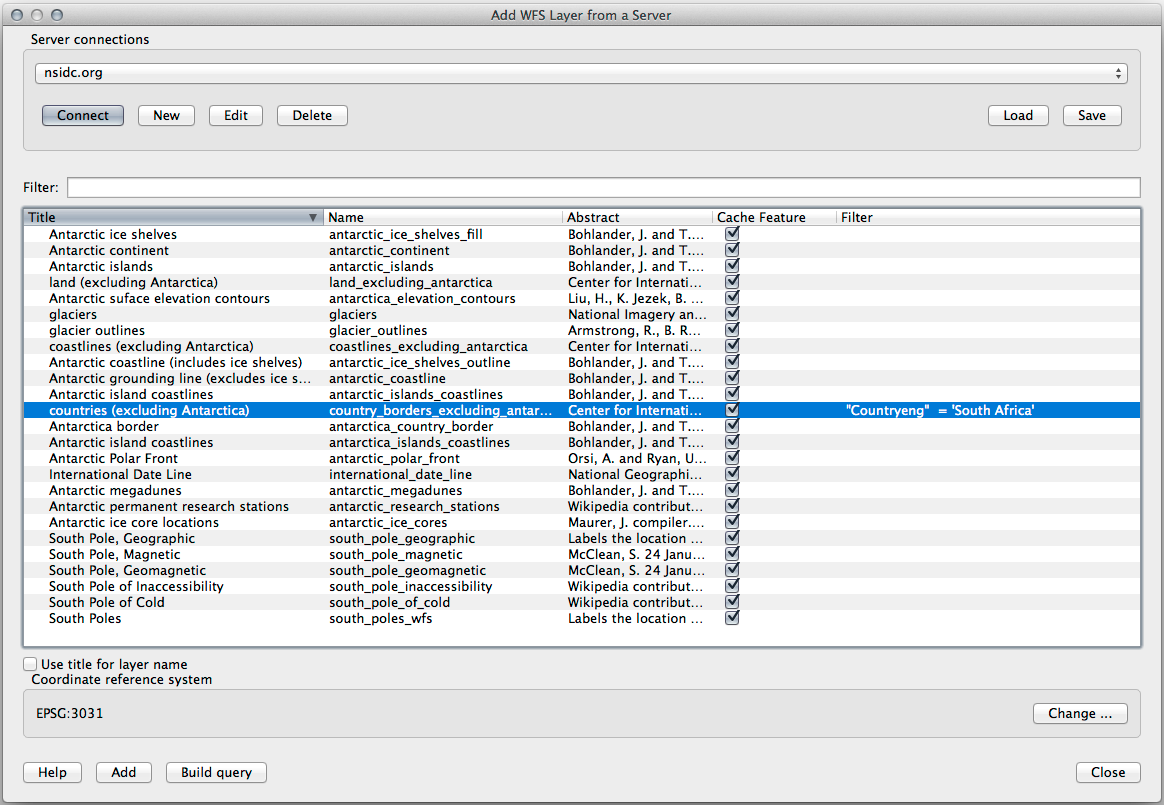Click into the Filter text field
The width and height of the screenshot is (1164, 805).
tap(603, 187)
